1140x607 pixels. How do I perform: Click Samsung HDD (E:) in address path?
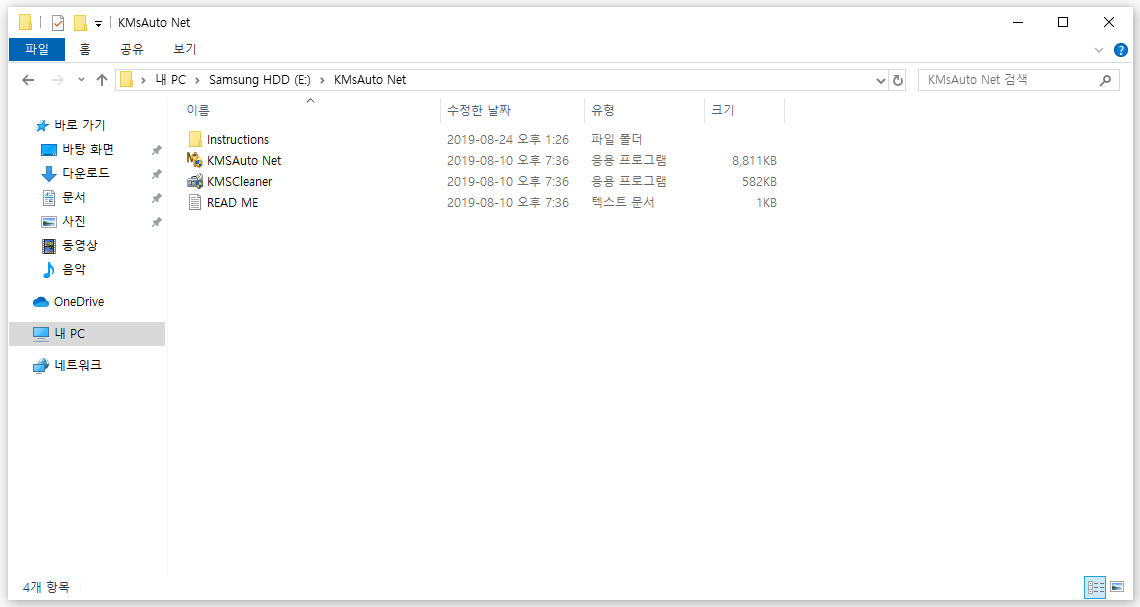pyautogui.click(x=260, y=80)
